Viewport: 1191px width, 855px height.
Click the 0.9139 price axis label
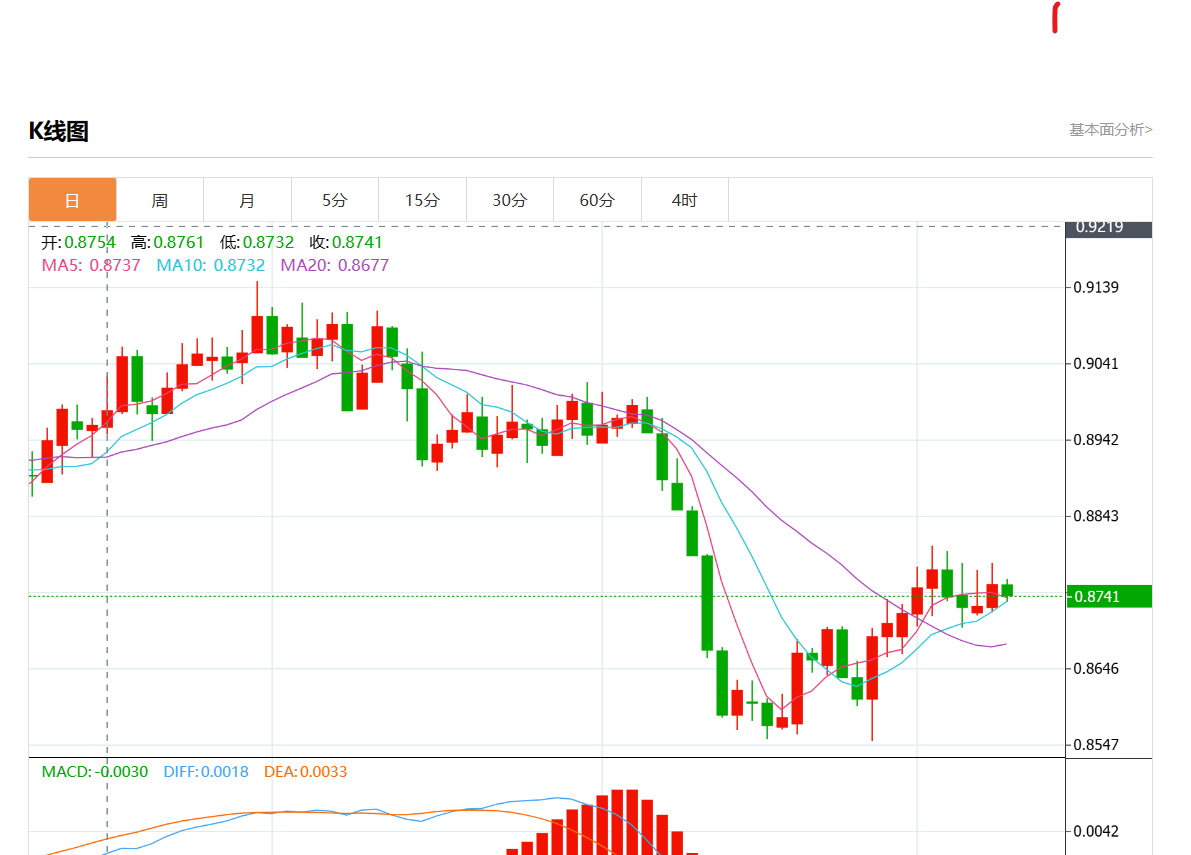coord(1096,287)
